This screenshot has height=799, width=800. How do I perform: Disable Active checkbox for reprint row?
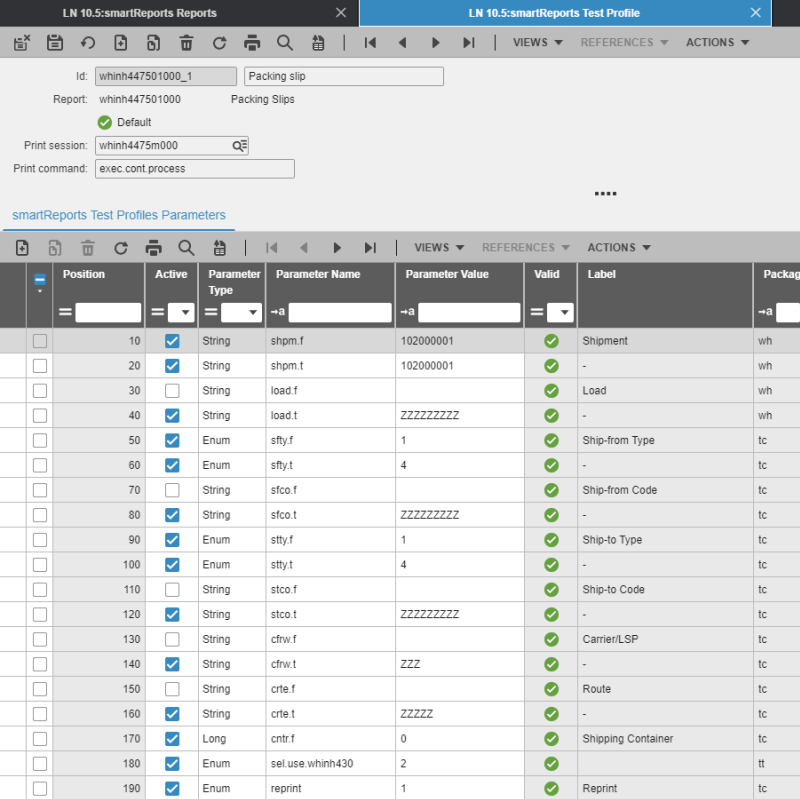tap(172, 788)
